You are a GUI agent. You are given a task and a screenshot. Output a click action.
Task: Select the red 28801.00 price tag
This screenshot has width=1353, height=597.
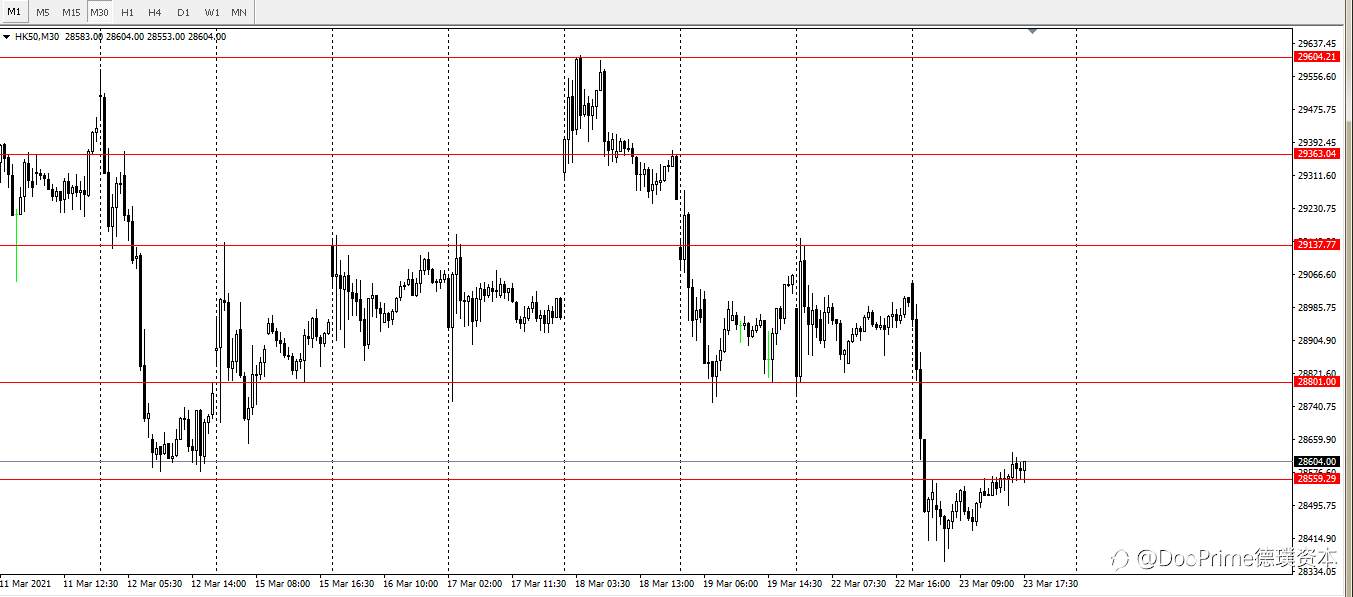click(1316, 382)
